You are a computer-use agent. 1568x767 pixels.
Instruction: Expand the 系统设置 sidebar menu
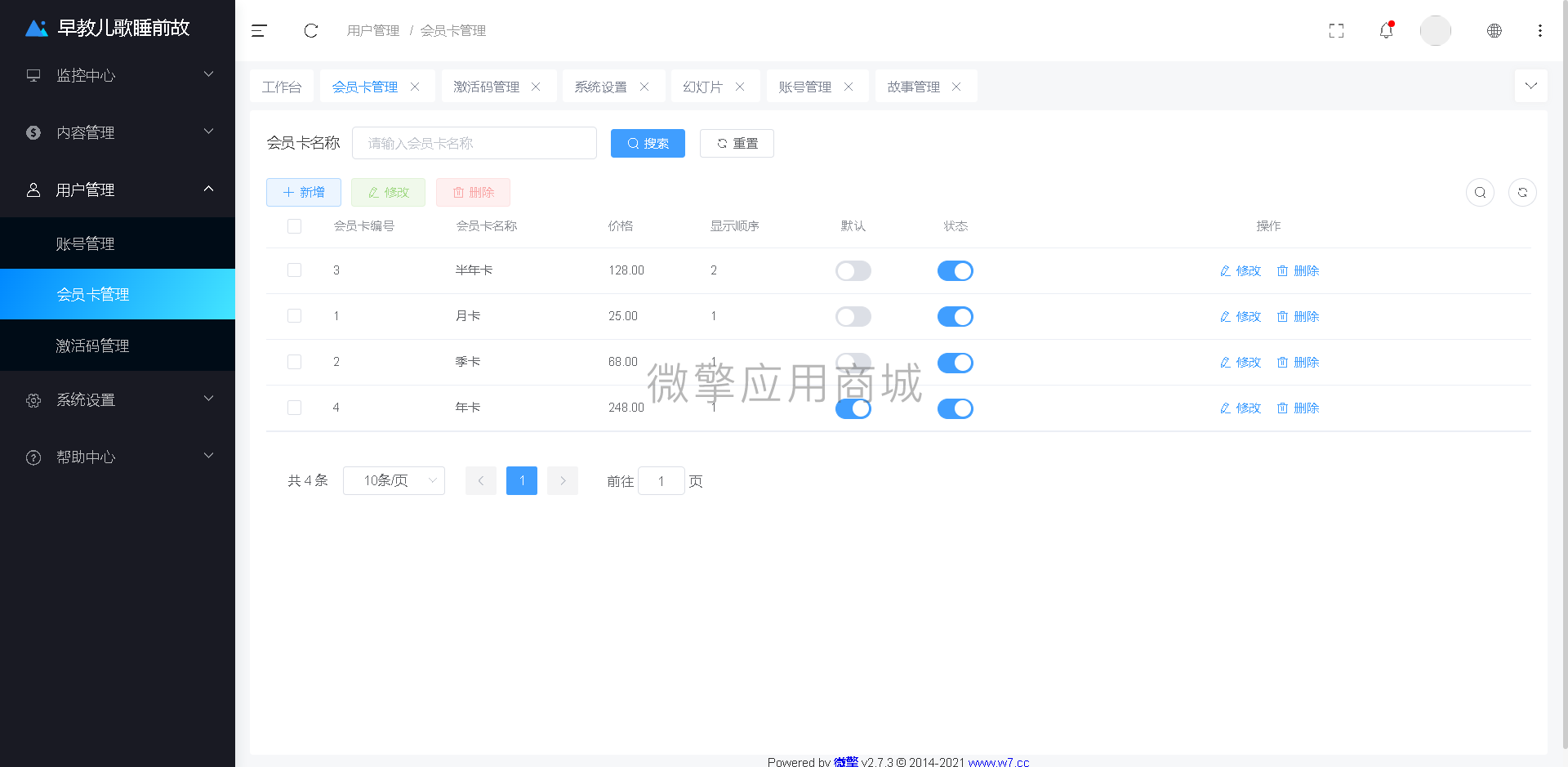tap(118, 400)
